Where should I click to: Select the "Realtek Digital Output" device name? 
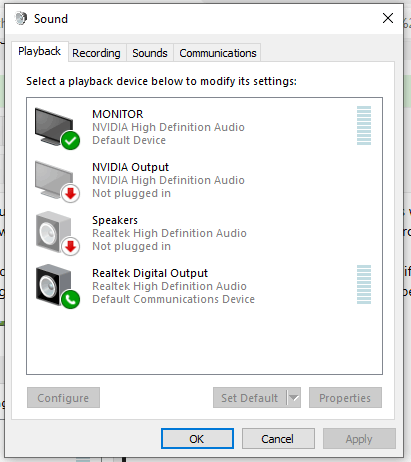[x=150, y=273]
